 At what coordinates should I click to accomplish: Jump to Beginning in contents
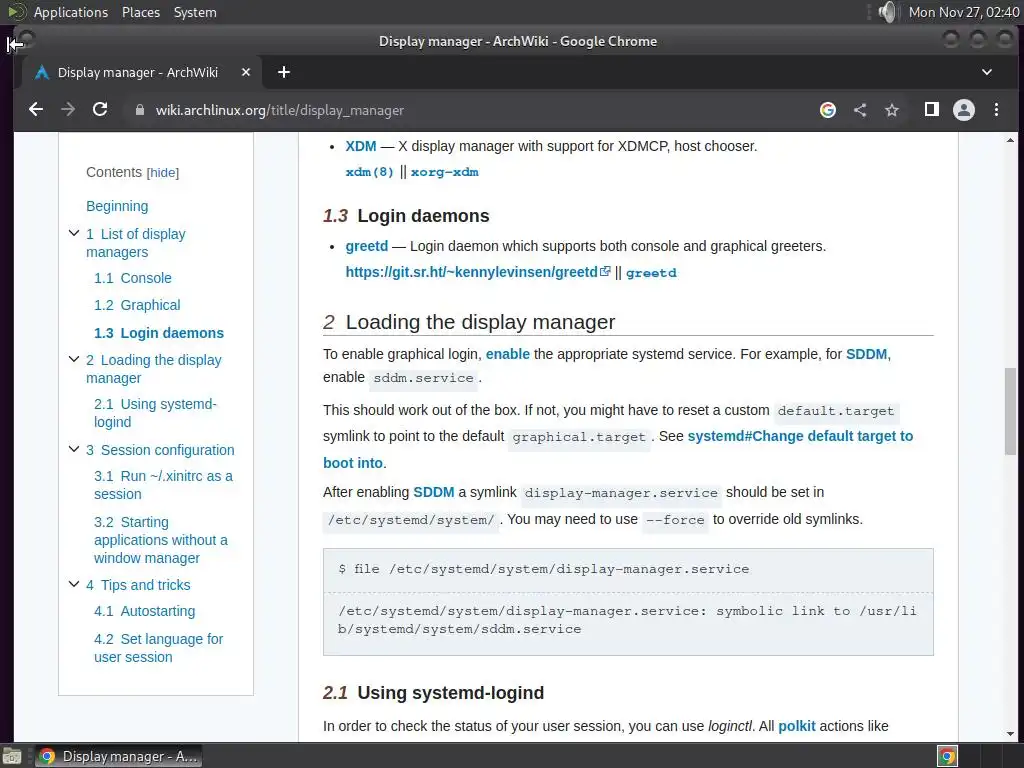coord(117,206)
